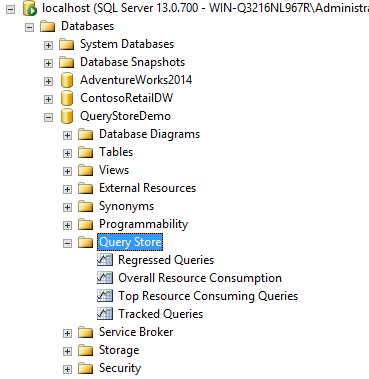This screenshot has height=379, width=369.
Task: Click the Overall Resource Consumption chart icon
Action: (x=105, y=278)
